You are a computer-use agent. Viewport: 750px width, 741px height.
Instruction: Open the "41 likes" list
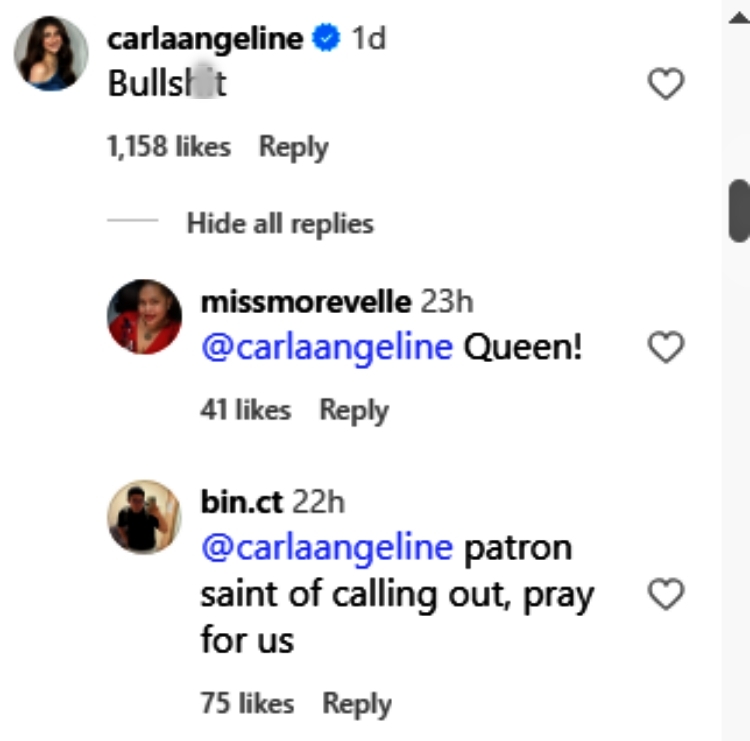[x=245, y=410]
